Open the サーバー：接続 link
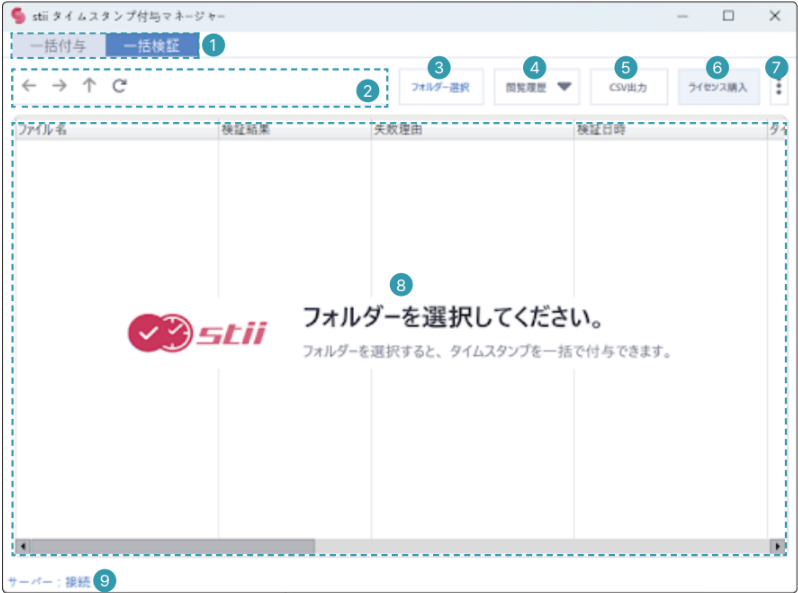The height and width of the screenshot is (593, 798). pyautogui.click(x=48, y=581)
